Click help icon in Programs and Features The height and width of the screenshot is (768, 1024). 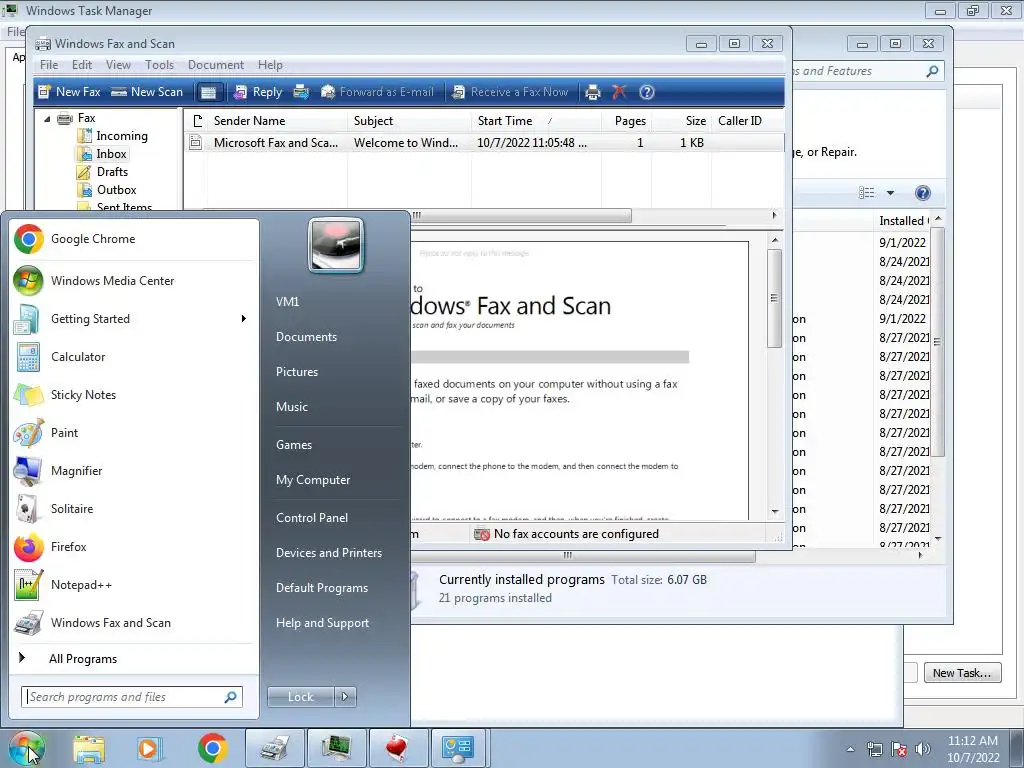923,193
